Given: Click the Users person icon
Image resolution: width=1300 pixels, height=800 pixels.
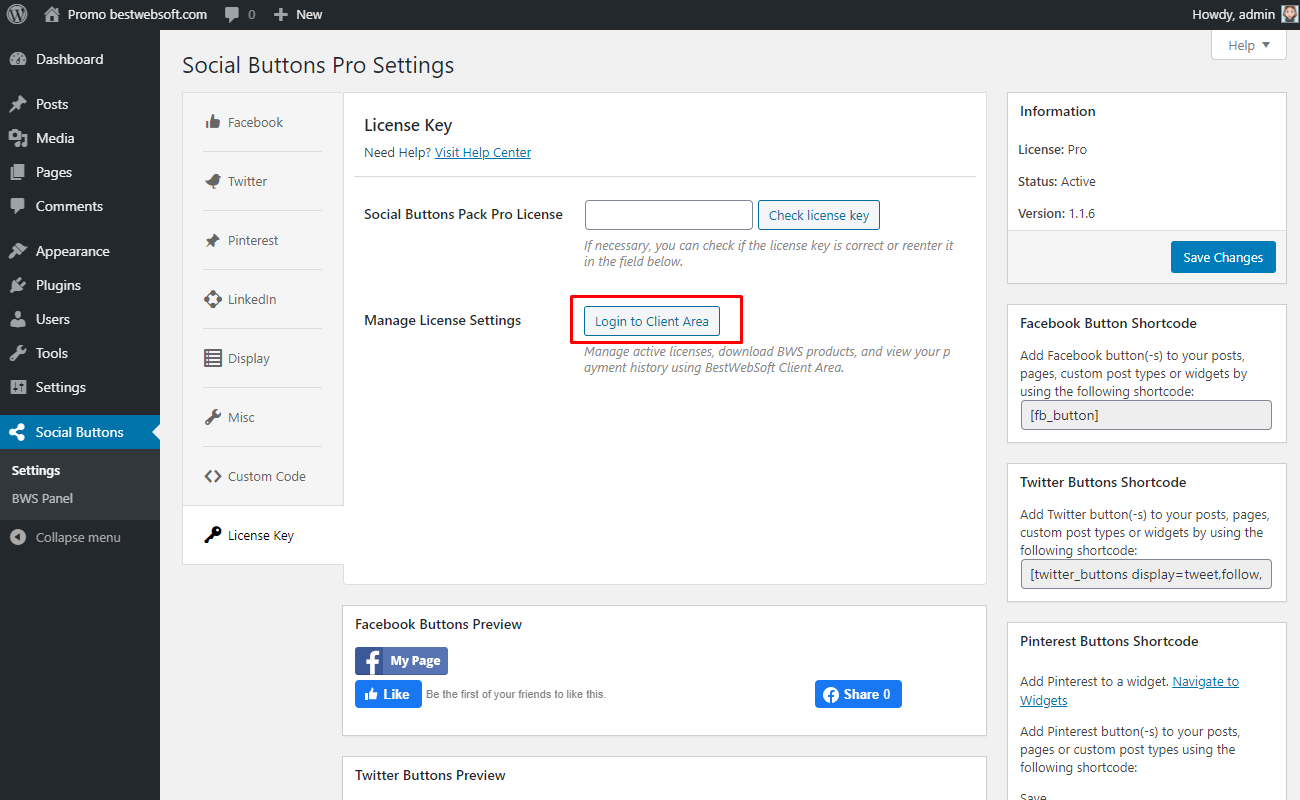Looking at the screenshot, I should point(18,319).
